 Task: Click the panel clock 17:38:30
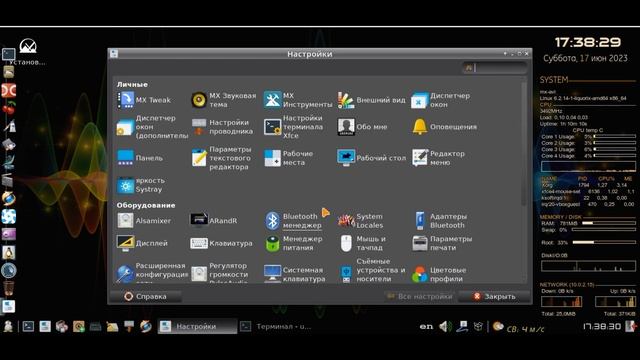pos(602,327)
